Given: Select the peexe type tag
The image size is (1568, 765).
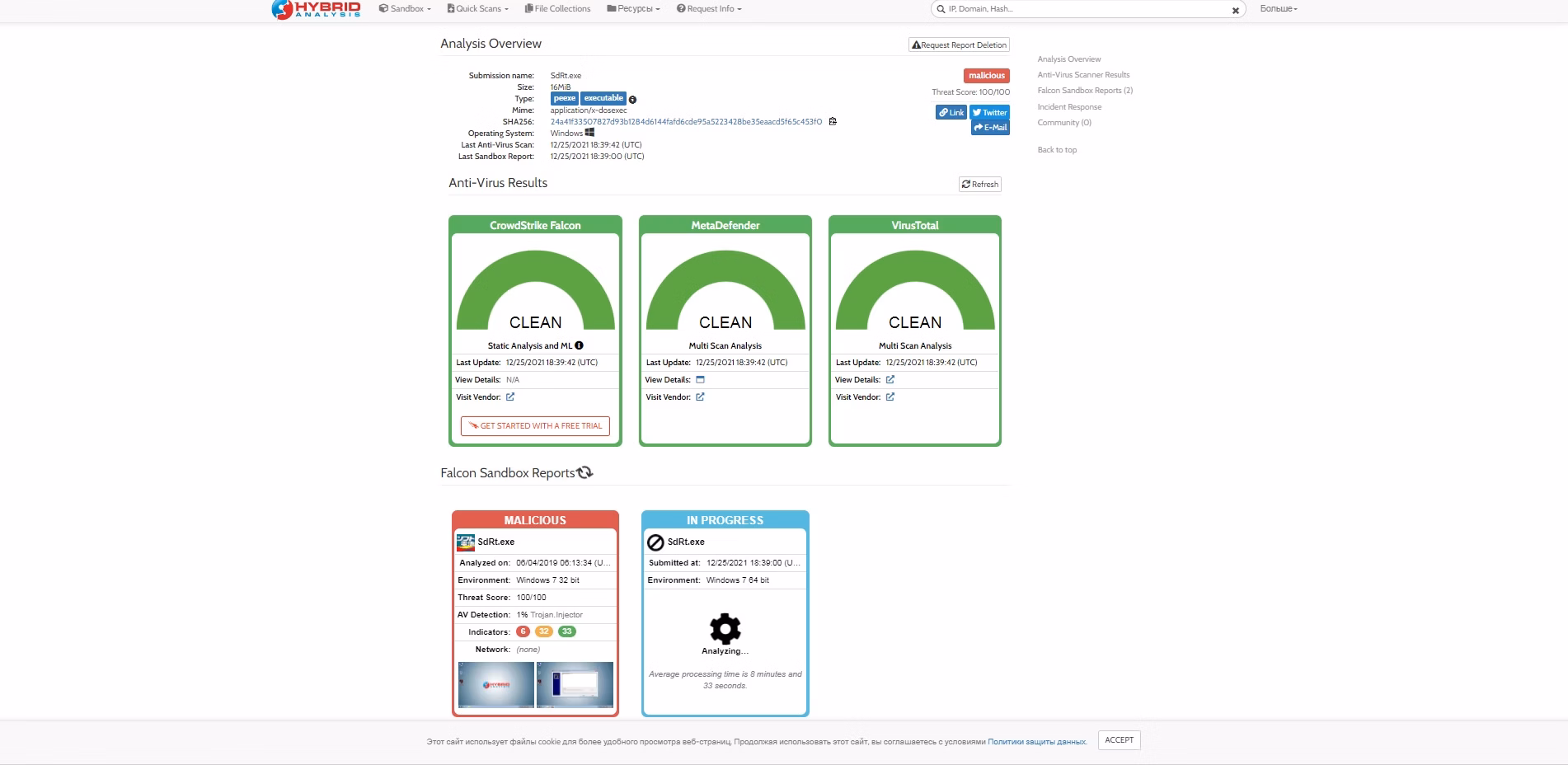Looking at the screenshot, I should click(565, 98).
